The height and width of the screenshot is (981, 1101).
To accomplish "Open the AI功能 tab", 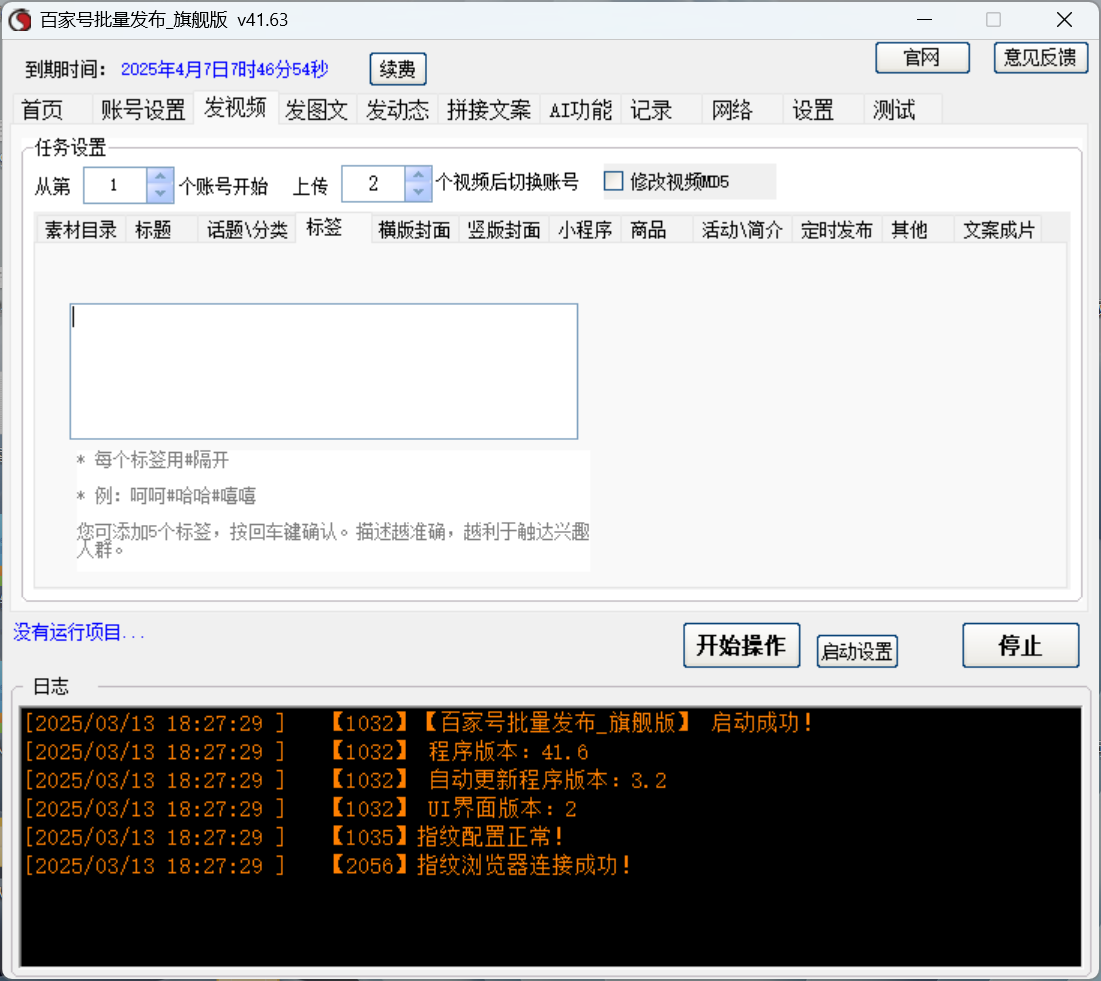I will tap(581, 110).
